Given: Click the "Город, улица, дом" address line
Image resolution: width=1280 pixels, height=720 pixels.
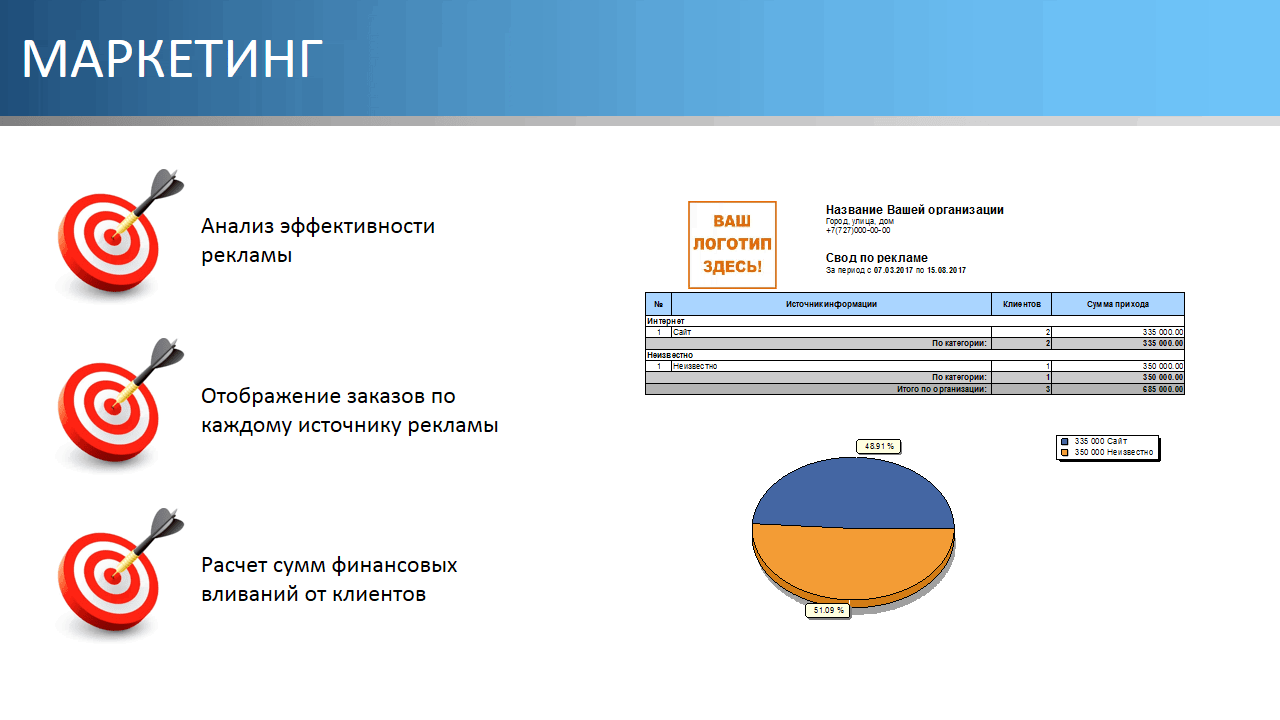Looking at the screenshot, I should coord(859,221).
